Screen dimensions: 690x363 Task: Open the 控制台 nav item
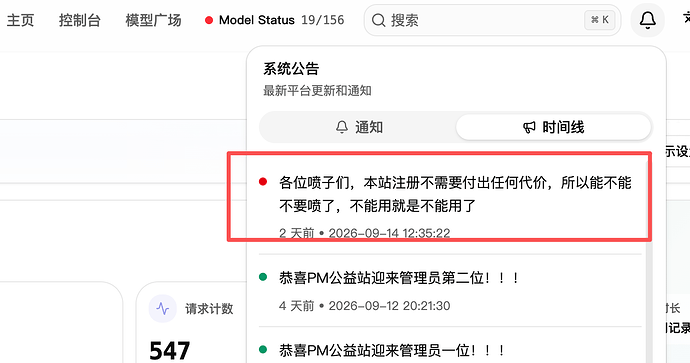80,20
